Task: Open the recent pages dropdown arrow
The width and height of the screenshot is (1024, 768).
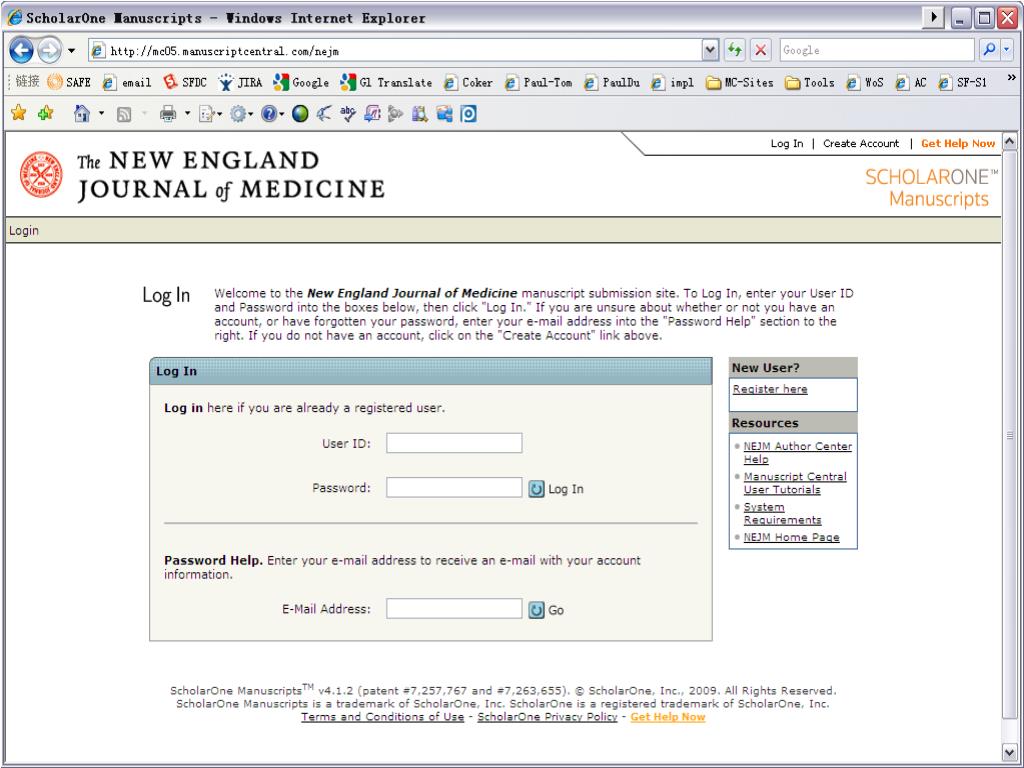Action: 71,50
